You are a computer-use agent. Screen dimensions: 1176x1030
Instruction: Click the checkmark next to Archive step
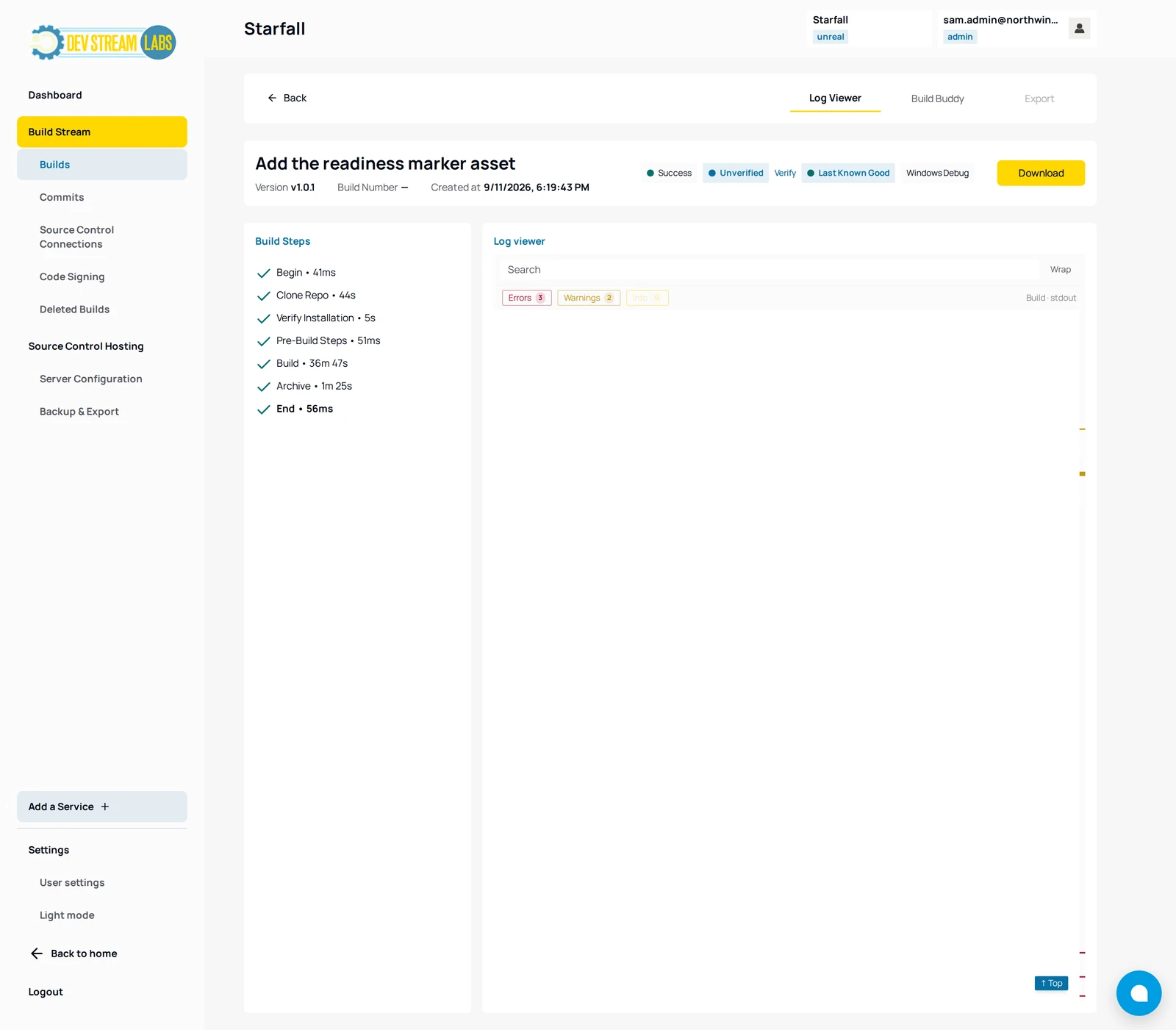tap(264, 387)
